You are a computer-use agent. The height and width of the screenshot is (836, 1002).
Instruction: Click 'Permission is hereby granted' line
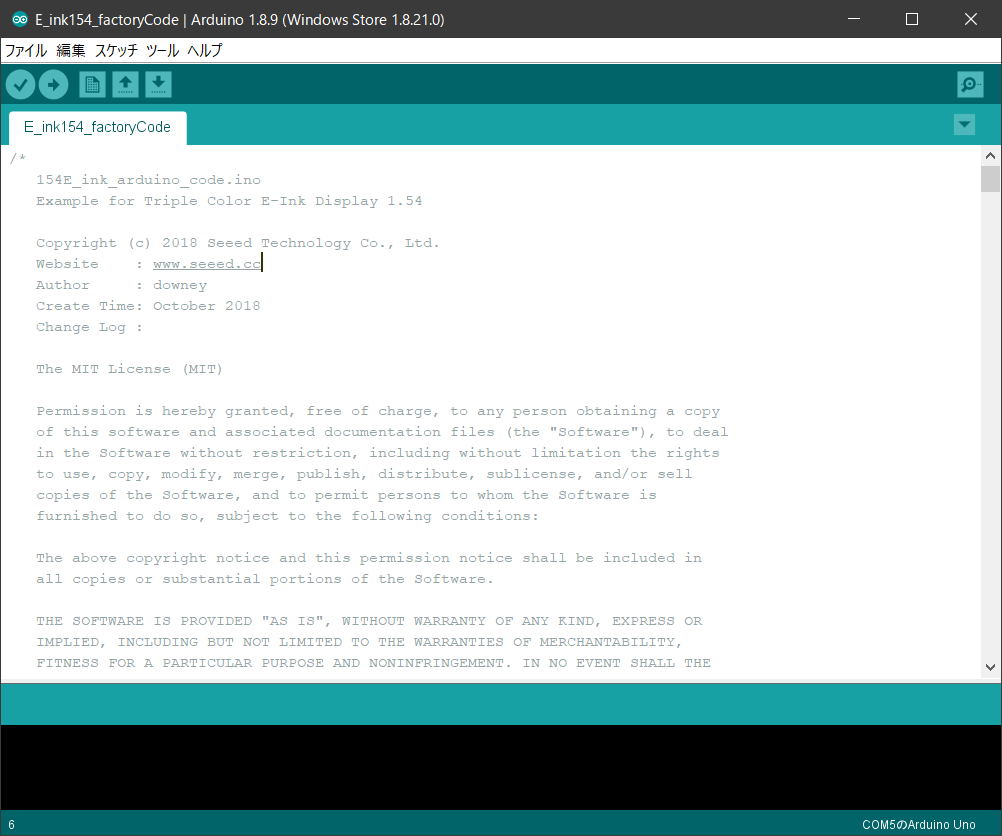pyautogui.click(x=378, y=411)
